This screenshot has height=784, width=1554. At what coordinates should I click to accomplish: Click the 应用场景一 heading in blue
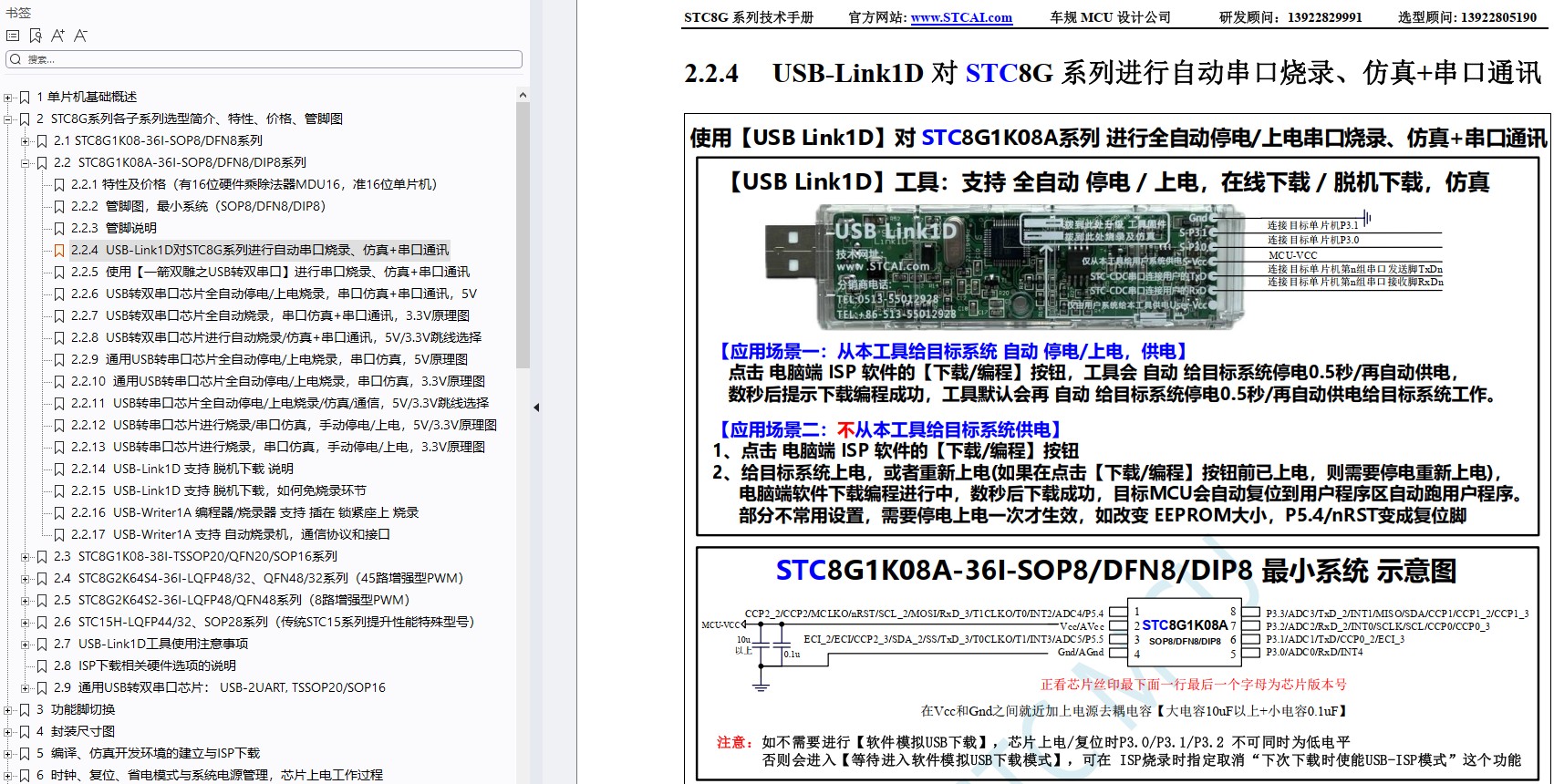[x=954, y=351]
